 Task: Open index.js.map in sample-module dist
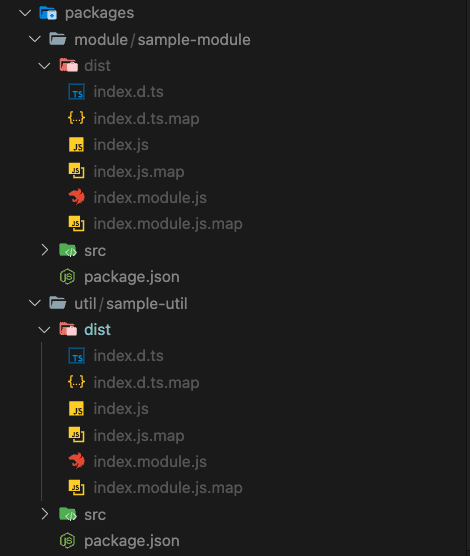139,172
